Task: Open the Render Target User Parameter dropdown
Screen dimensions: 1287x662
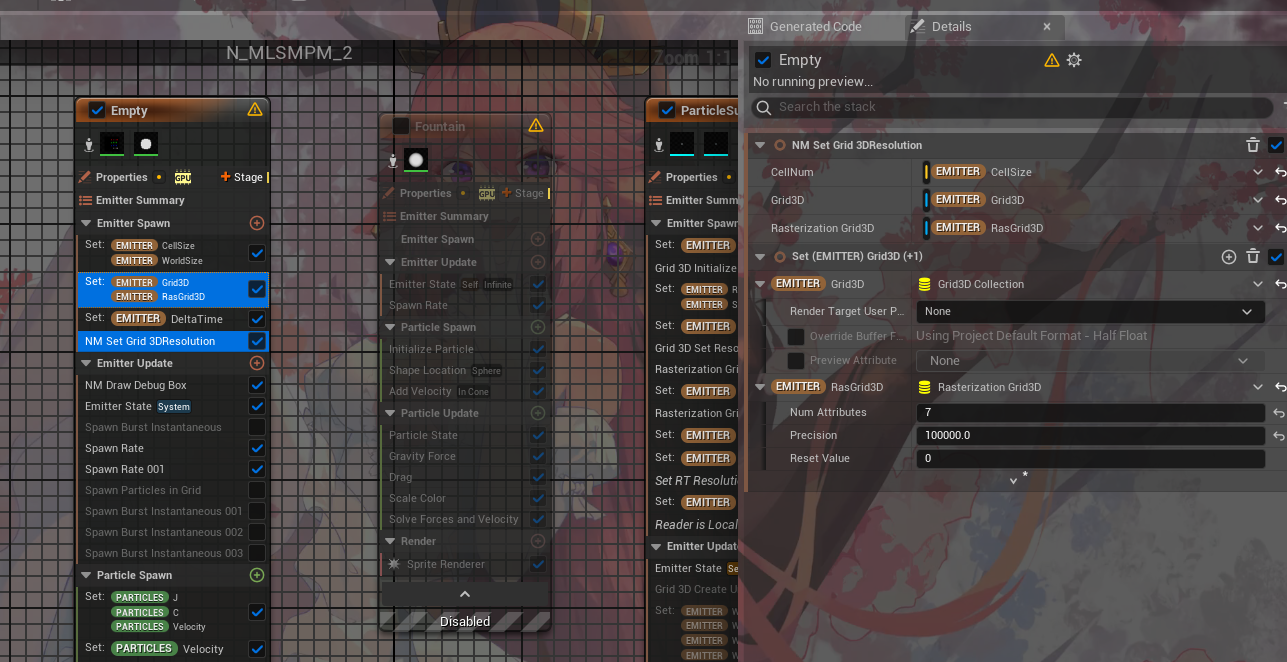Action: pos(1089,312)
